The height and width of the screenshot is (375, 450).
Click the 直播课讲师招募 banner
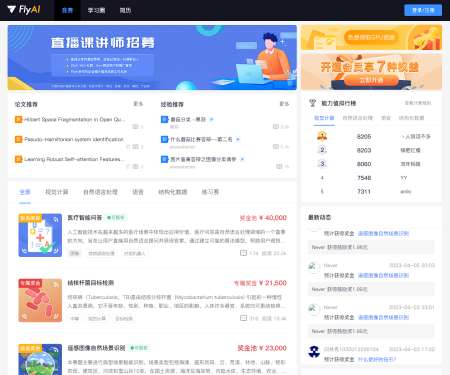pos(152,57)
